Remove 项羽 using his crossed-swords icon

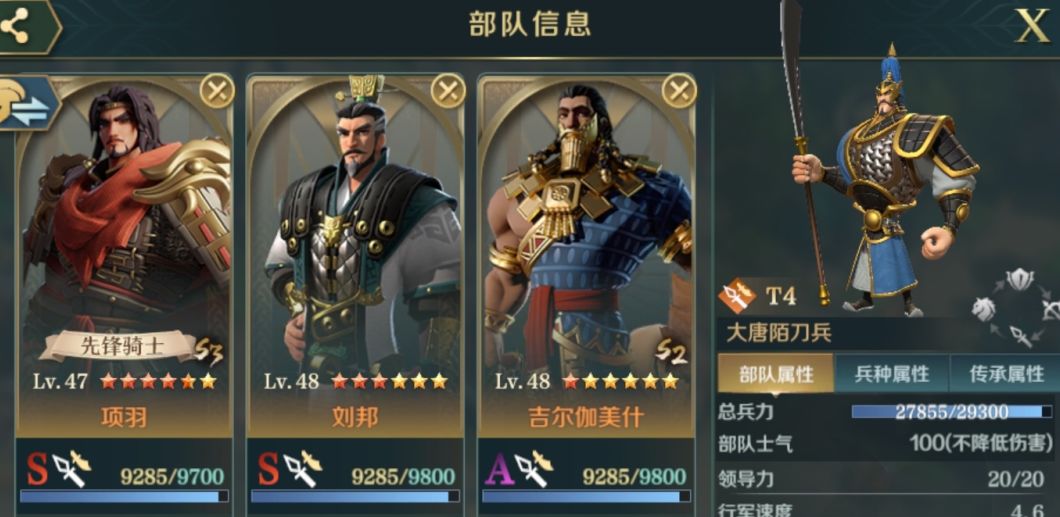[x=217, y=91]
